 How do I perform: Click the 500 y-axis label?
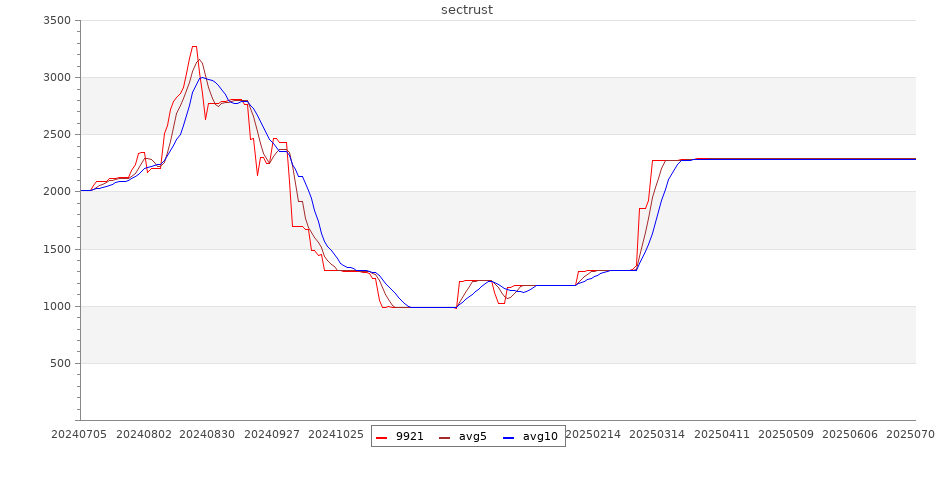[x=62, y=363]
